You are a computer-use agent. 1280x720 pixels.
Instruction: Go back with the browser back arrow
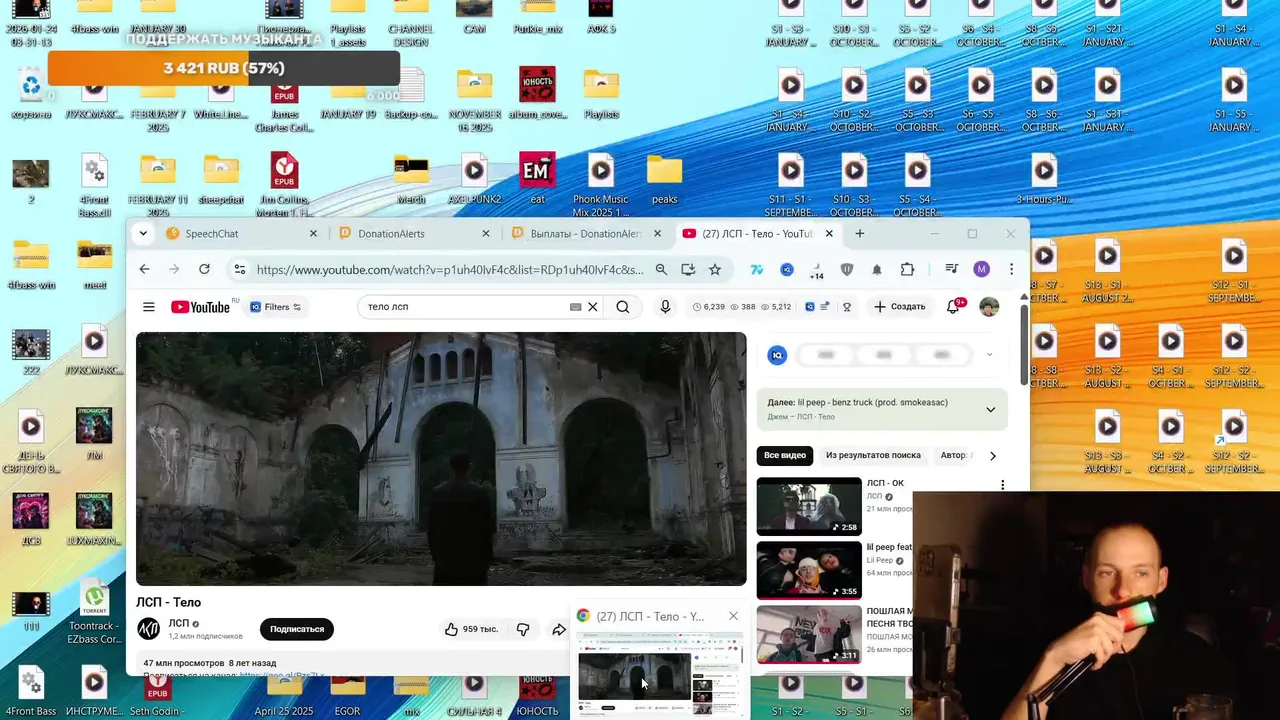(144, 269)
